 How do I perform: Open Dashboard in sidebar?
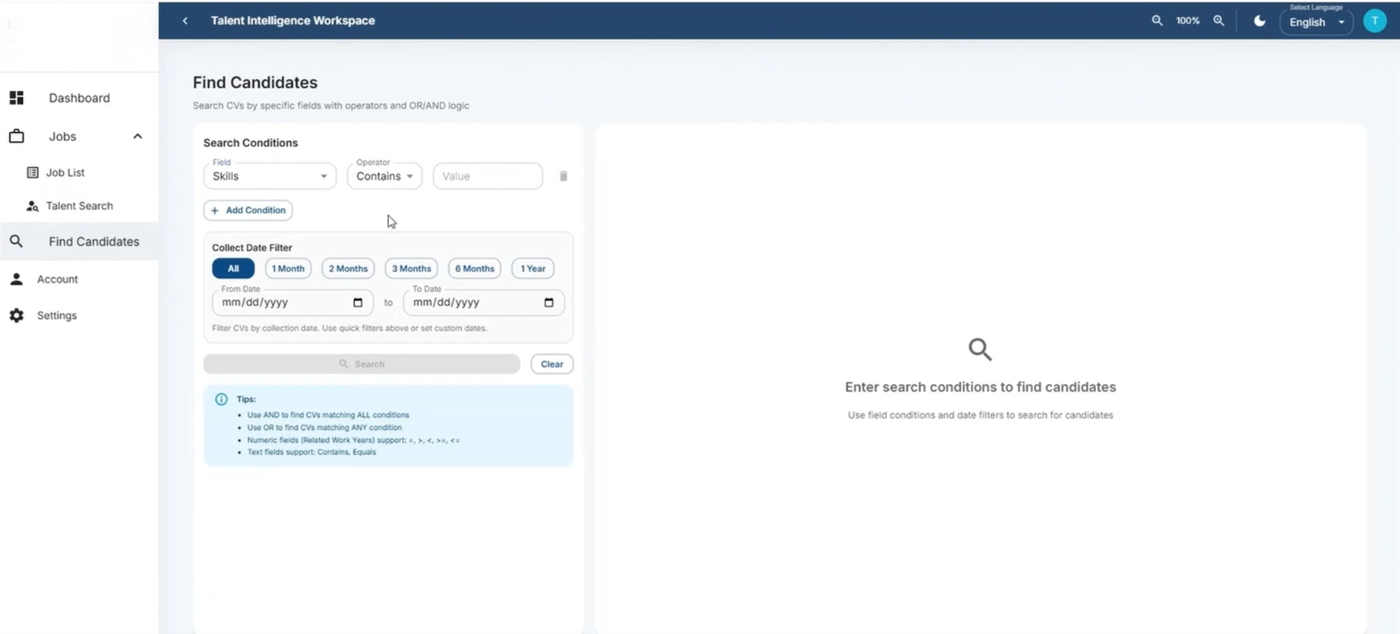(79, 98)
